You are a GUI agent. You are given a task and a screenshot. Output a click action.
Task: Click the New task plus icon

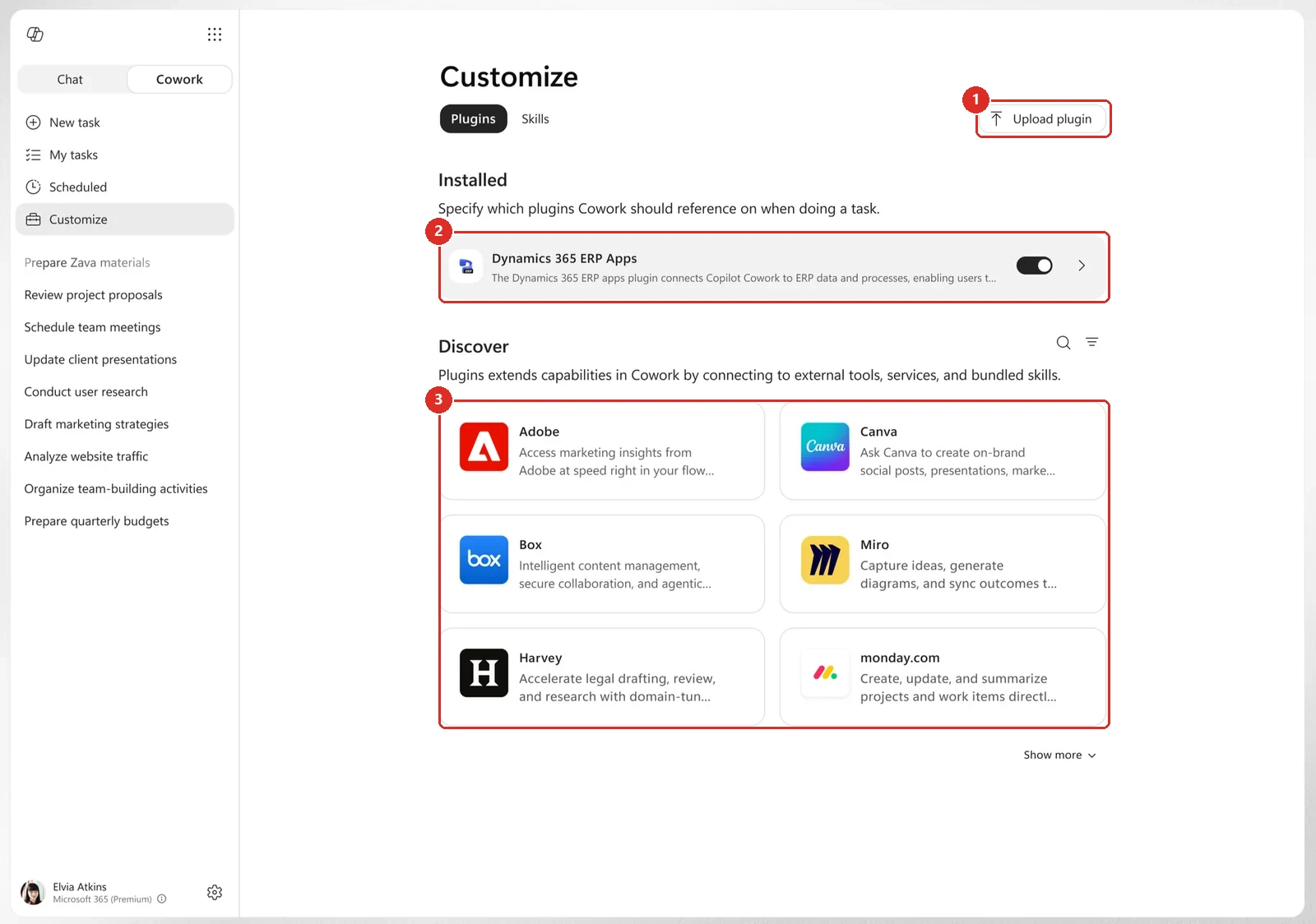pyautogui.click(x=33, y=122)
